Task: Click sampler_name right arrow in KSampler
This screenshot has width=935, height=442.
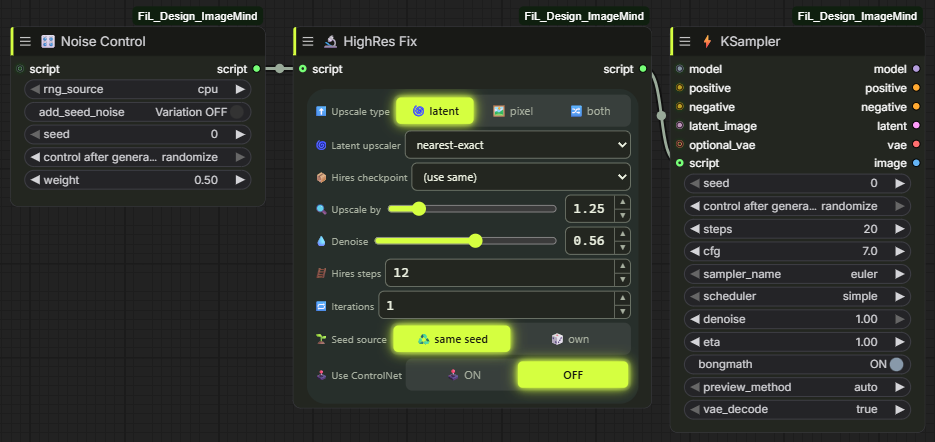Action: tap(899, 274)
